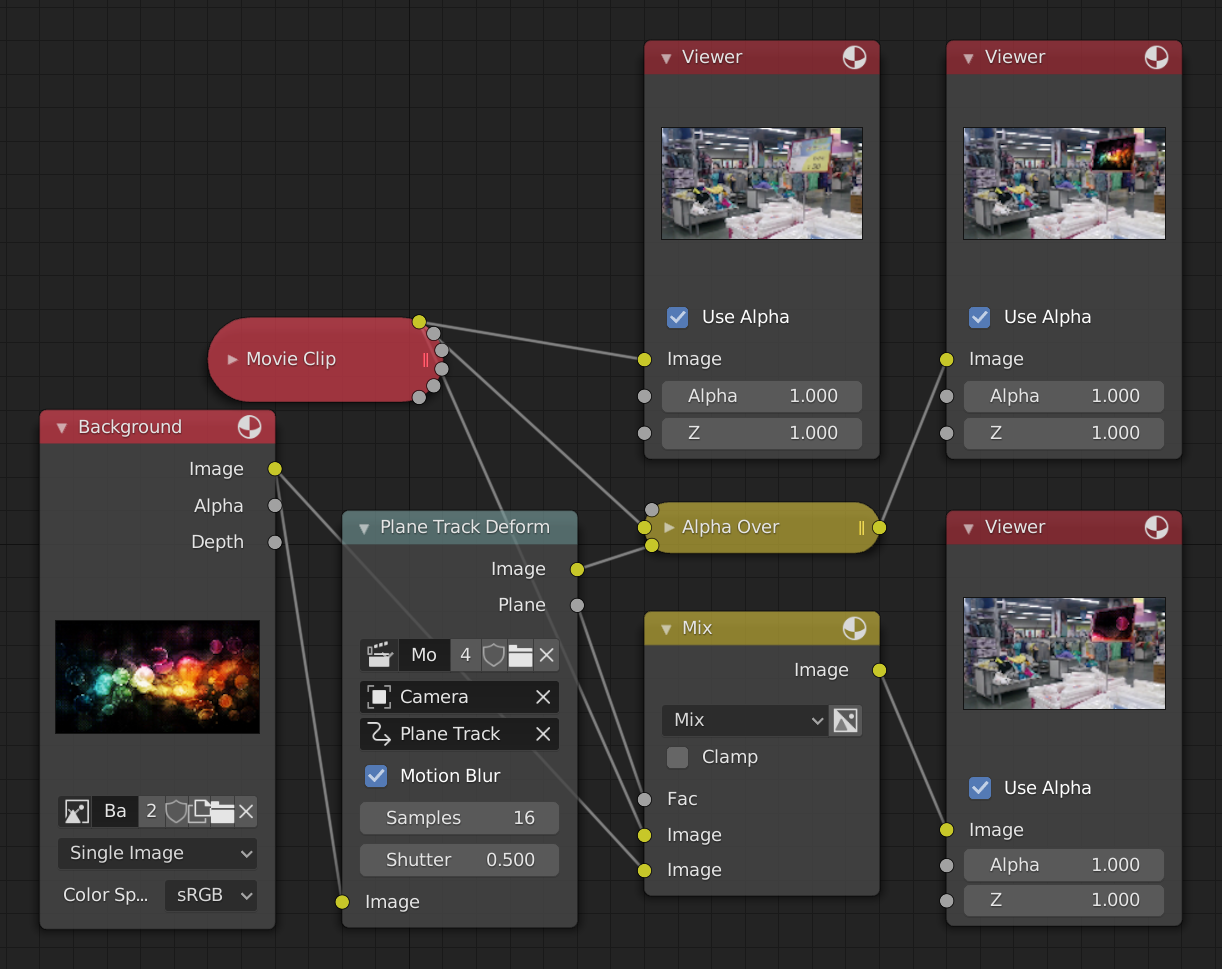Collapse the bottom-right Viewer node
The height and width of the screenshot is (969, 1222).
(x=968, y=528)
